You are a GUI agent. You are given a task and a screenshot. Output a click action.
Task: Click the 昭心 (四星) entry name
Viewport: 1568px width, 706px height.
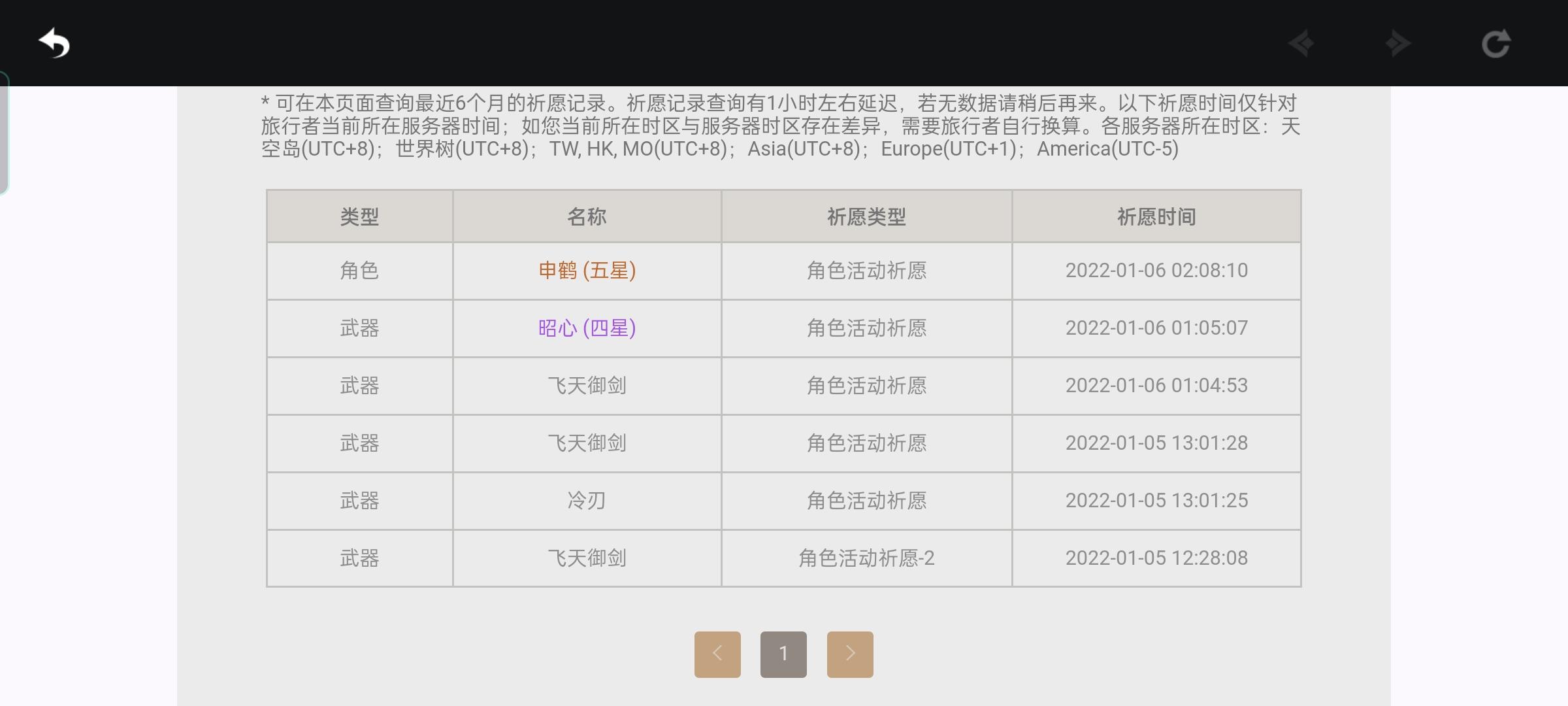pyautogui.click(x=587, y=328)
